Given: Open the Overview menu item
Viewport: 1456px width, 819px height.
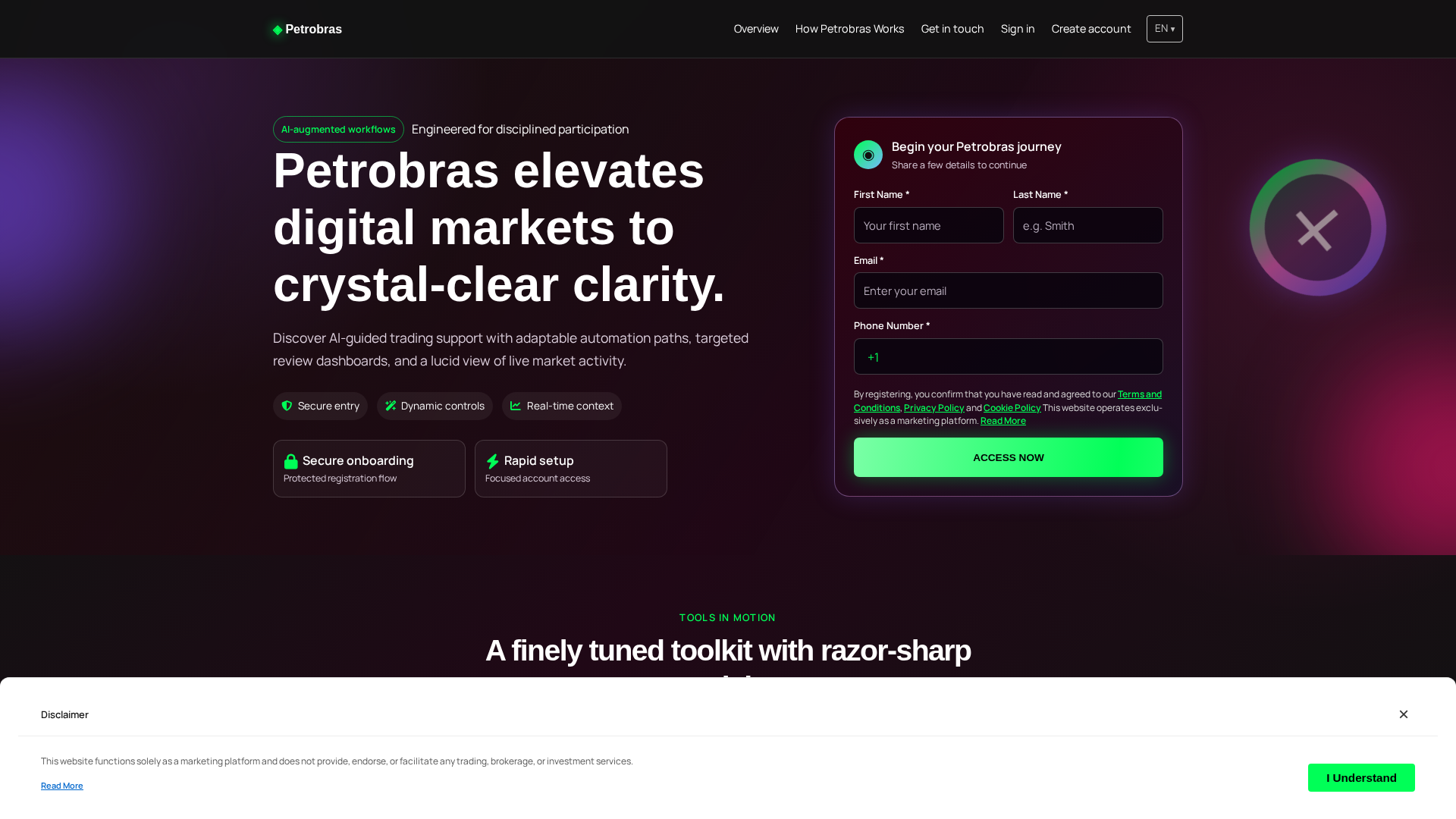Looking at the screenshot, I should tap(756, 29).
